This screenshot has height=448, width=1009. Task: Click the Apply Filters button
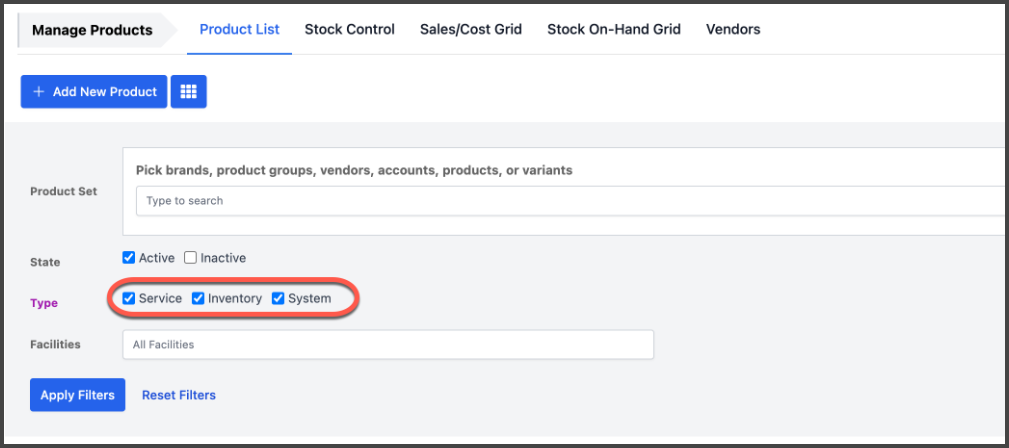[x=77, y=395]
